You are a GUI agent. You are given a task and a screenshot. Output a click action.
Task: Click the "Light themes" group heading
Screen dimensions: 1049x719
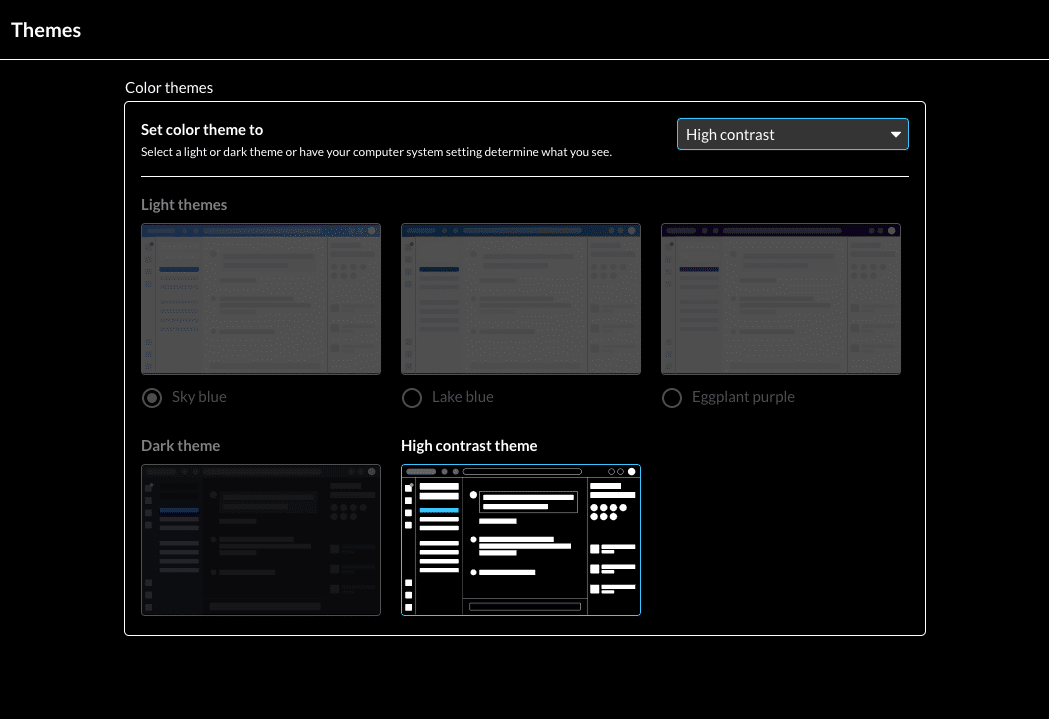click(184, 205)
